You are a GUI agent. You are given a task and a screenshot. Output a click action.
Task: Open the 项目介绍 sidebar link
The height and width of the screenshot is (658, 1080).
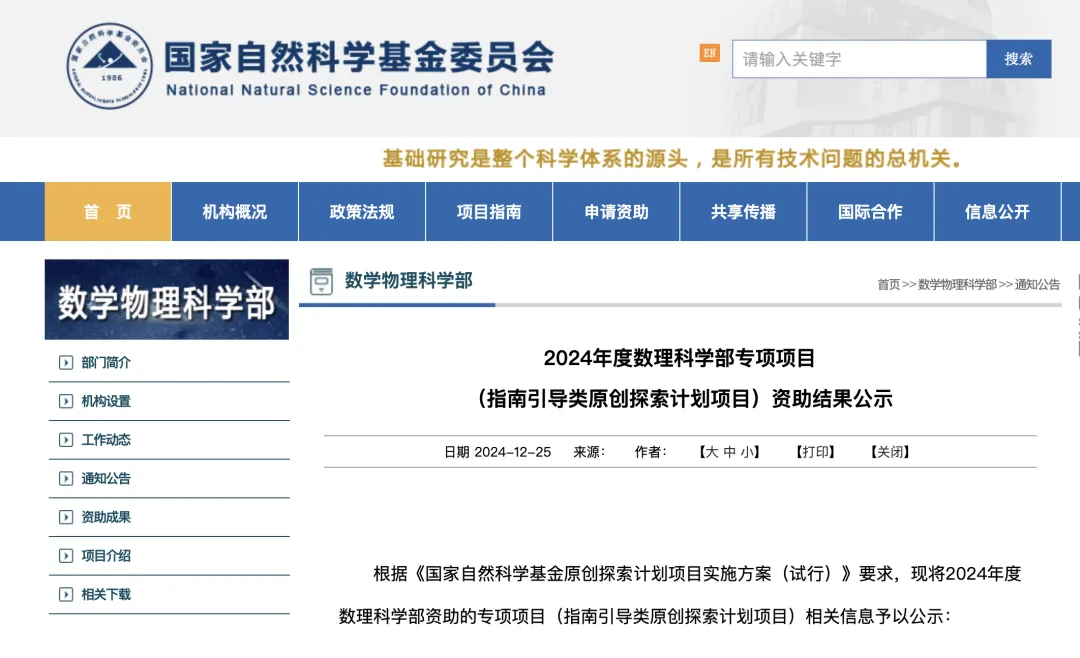coord(106,555)
